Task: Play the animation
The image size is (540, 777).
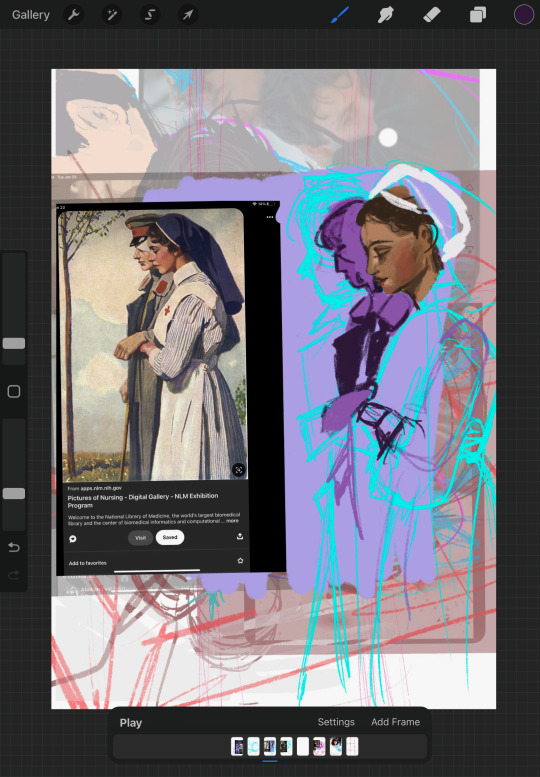Action: (x=131, y=722)
